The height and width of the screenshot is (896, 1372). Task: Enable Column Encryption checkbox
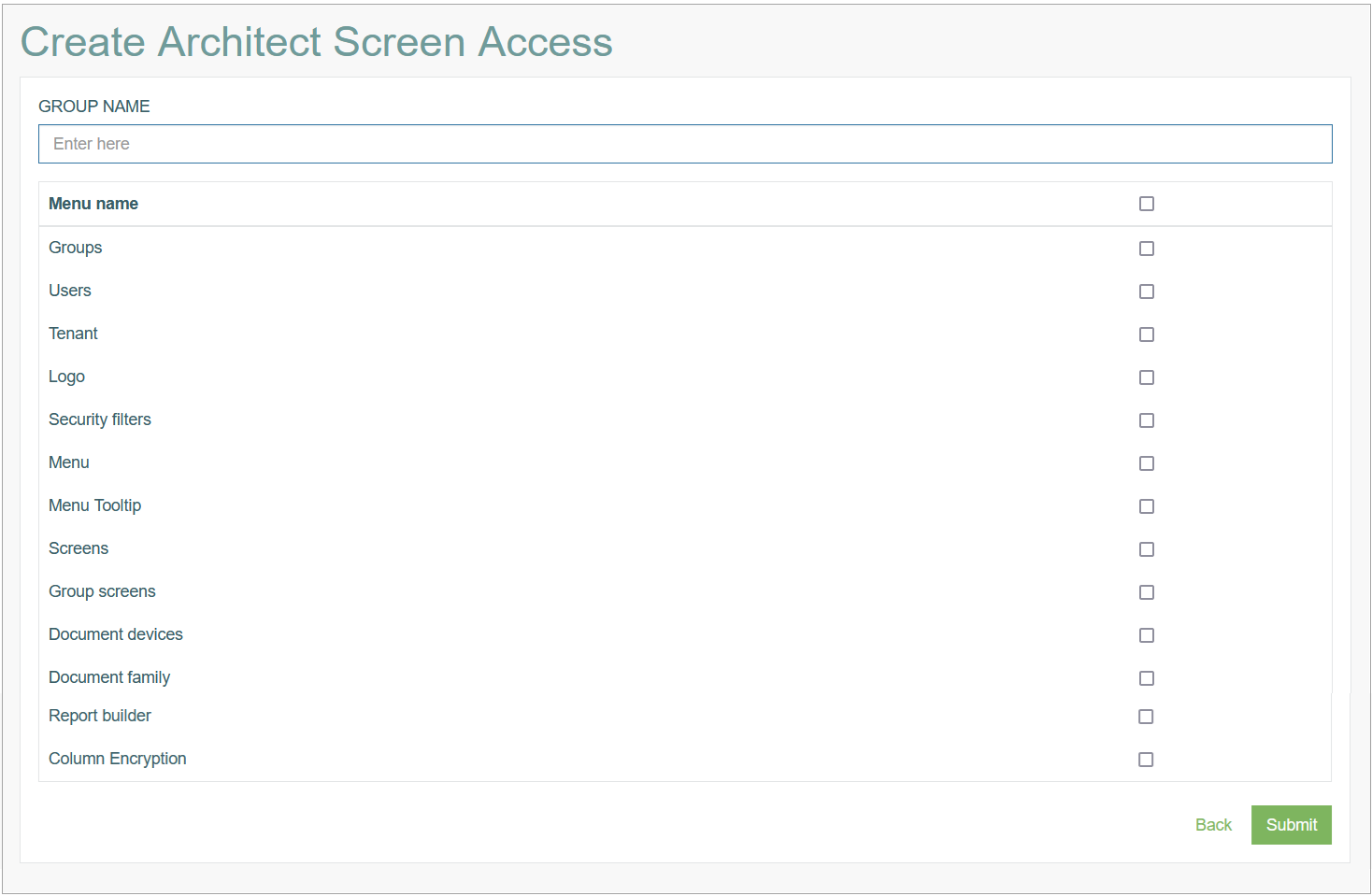point(1146,760)
